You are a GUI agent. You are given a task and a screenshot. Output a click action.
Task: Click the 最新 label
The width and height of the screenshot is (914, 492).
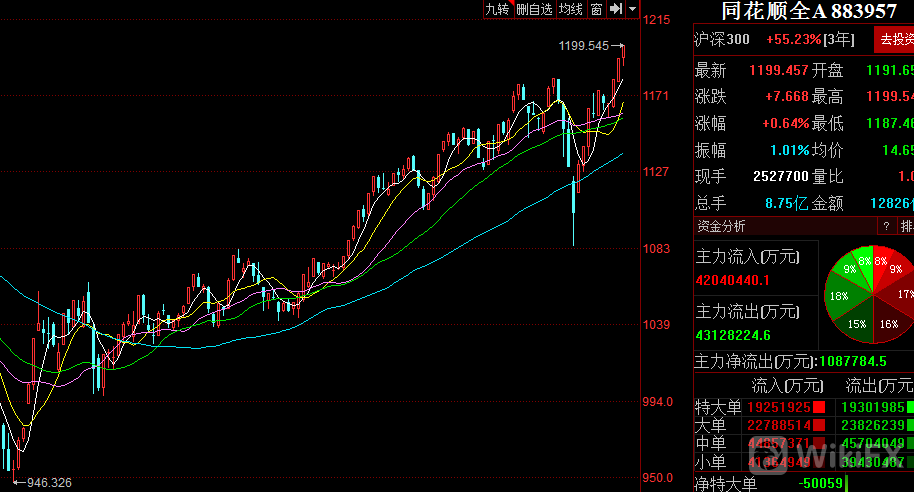click(710, 71)
